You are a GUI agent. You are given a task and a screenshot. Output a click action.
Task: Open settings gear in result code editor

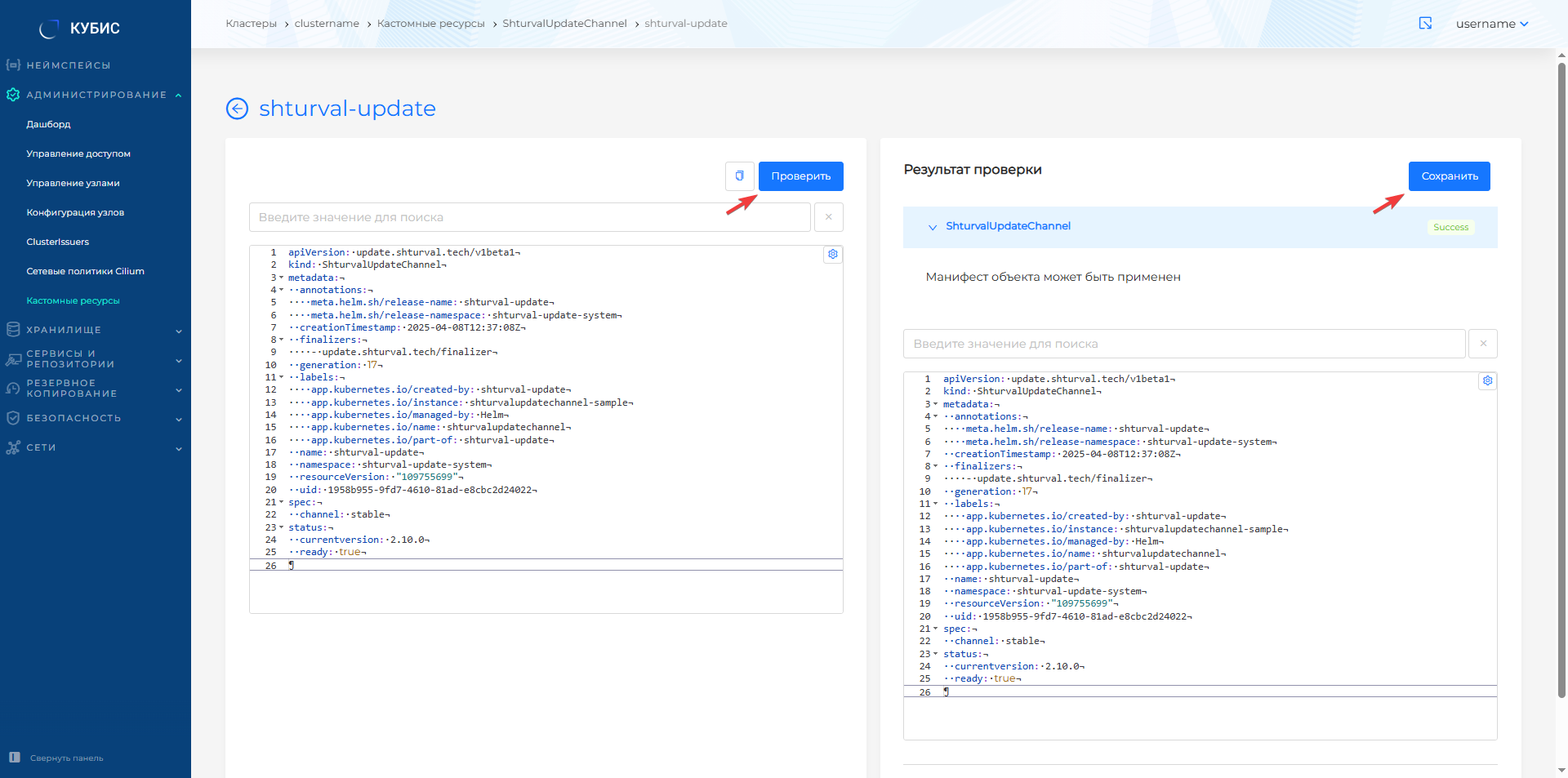click(x=1487, y=381)
